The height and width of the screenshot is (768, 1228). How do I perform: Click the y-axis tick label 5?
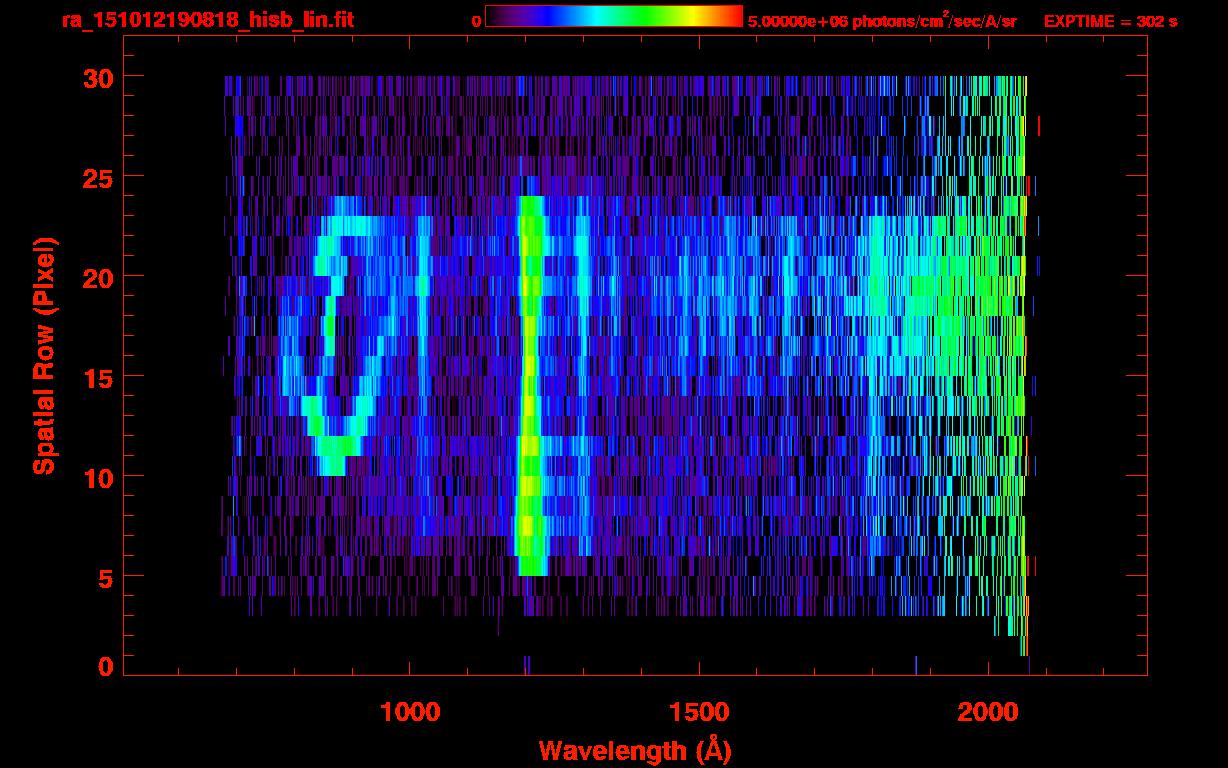pos(105,577)
